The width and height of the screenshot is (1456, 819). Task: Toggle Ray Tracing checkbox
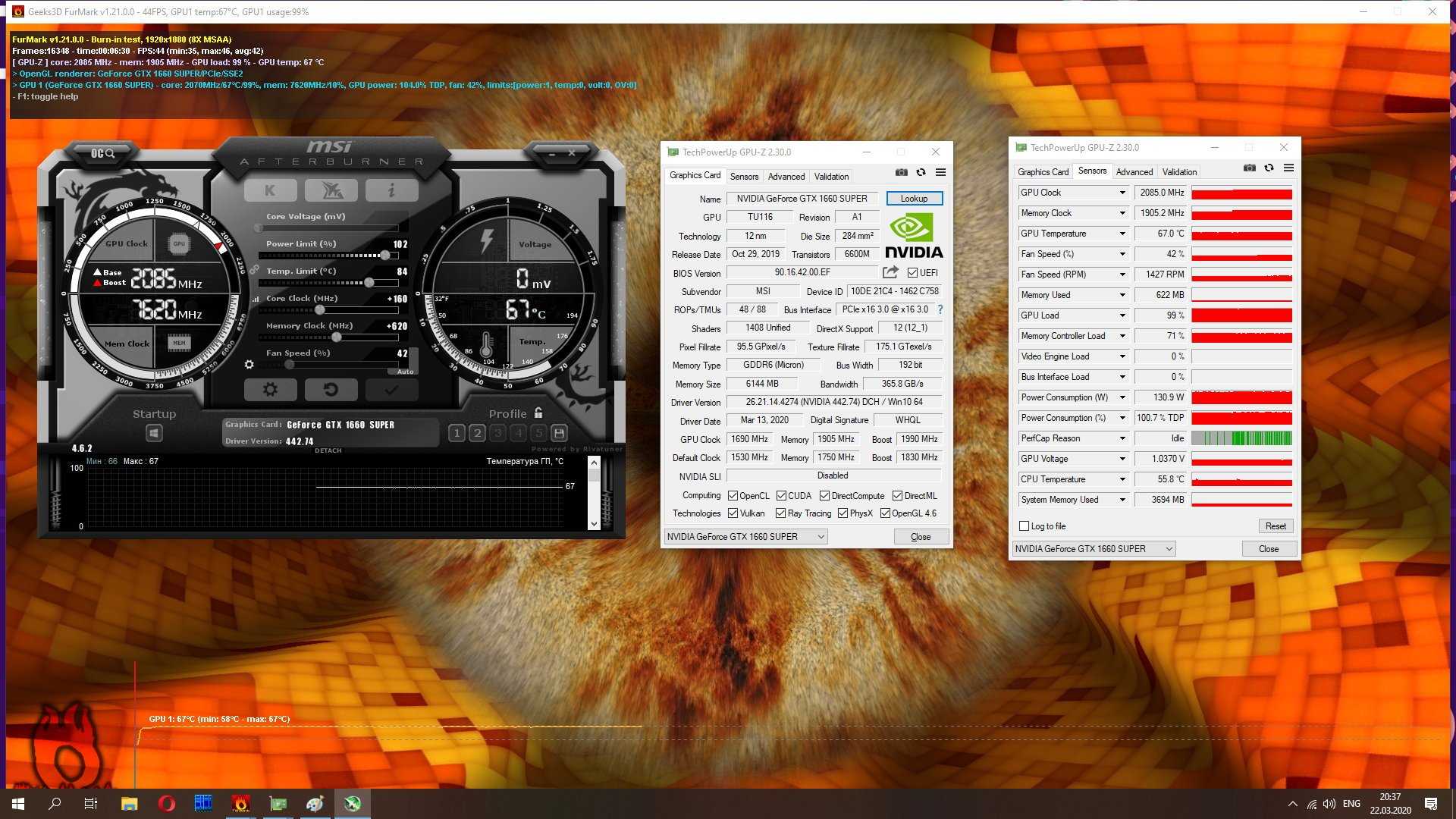click(x=780, y=513)
